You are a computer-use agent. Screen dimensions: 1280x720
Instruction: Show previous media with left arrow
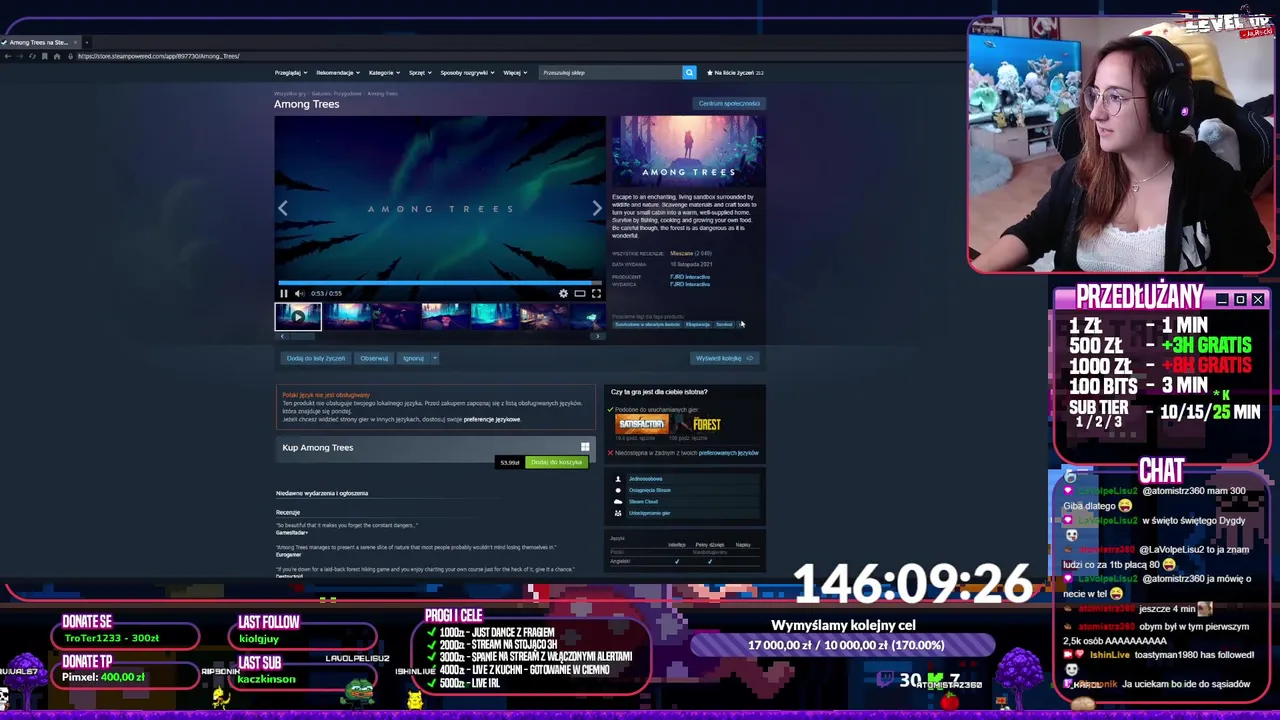point(283,208)
